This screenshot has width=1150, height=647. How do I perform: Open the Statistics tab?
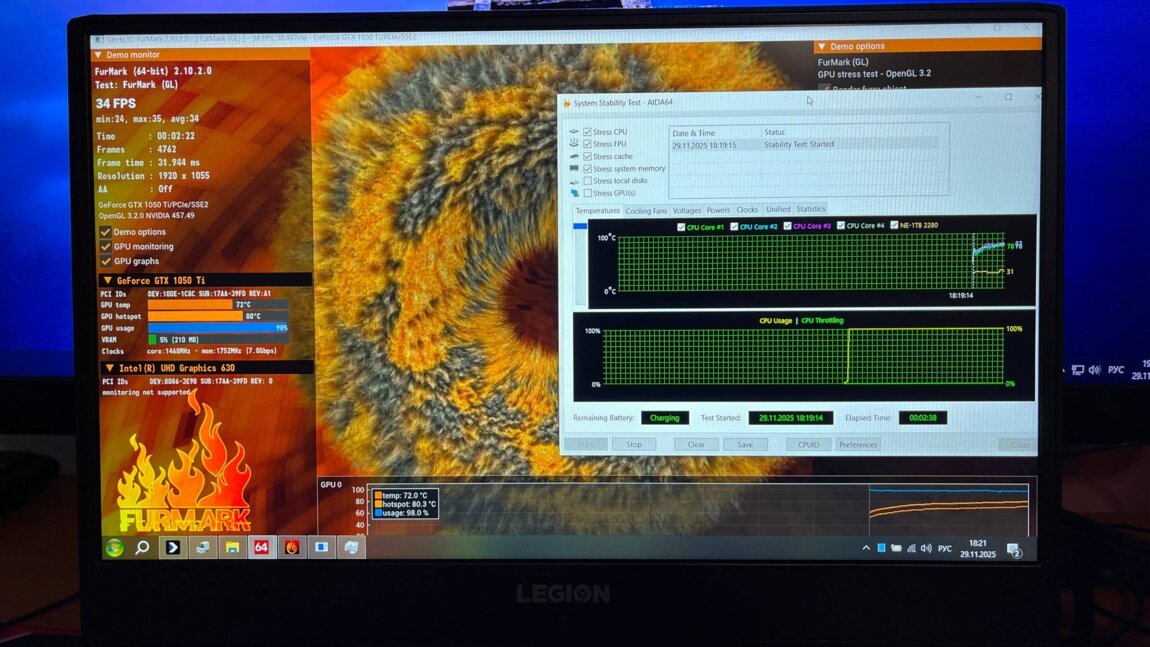click(810, 209)
